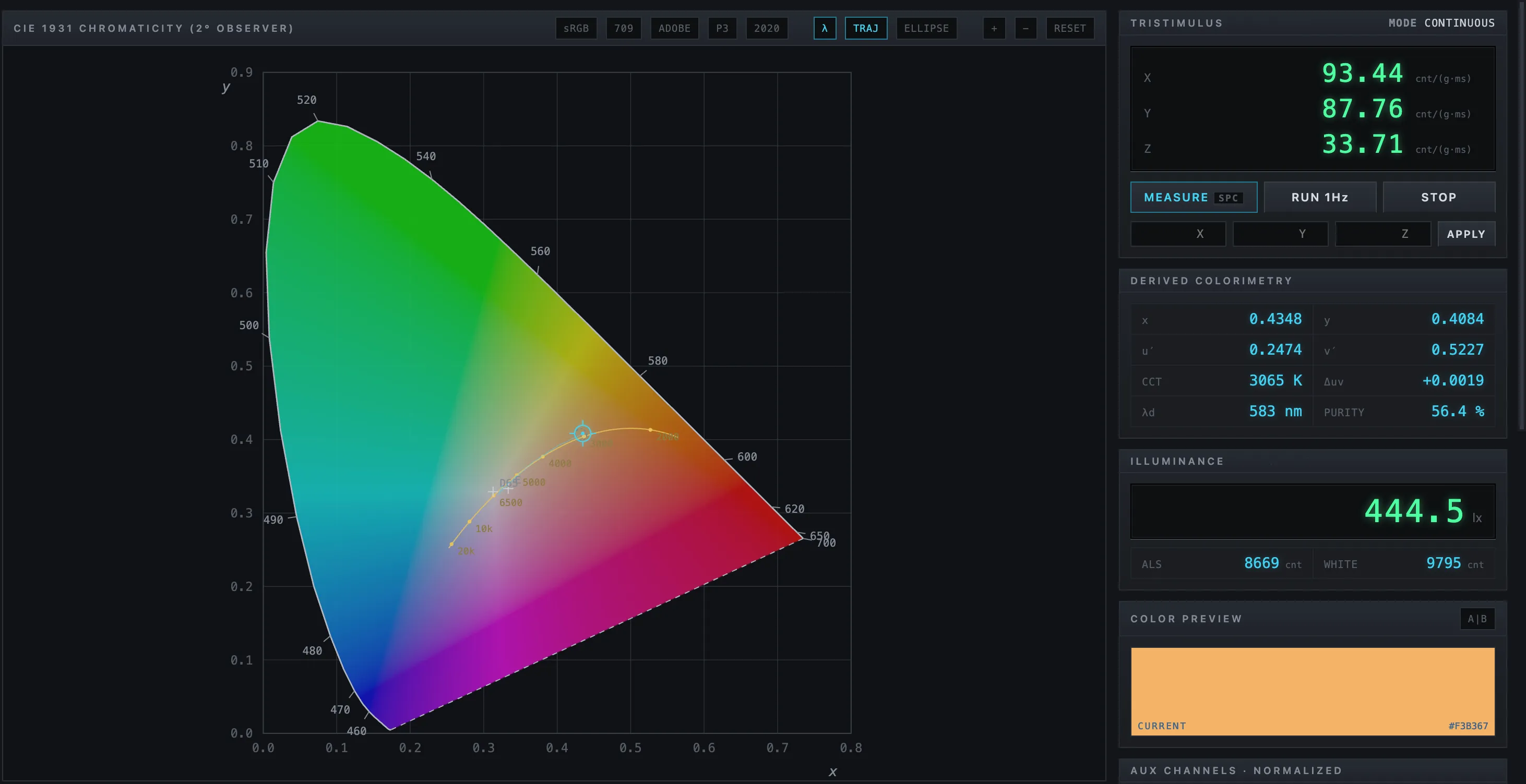
Task: Click the 4000 Planckian locus label
Action: click(x=560, y=464)
